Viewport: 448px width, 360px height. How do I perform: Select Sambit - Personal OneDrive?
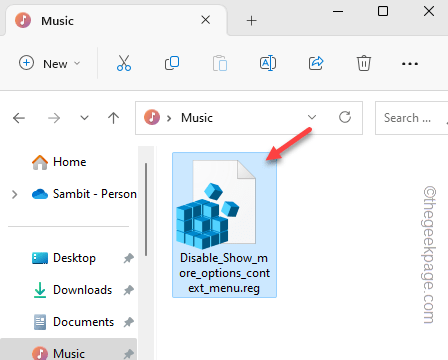[x=84, y=194]
